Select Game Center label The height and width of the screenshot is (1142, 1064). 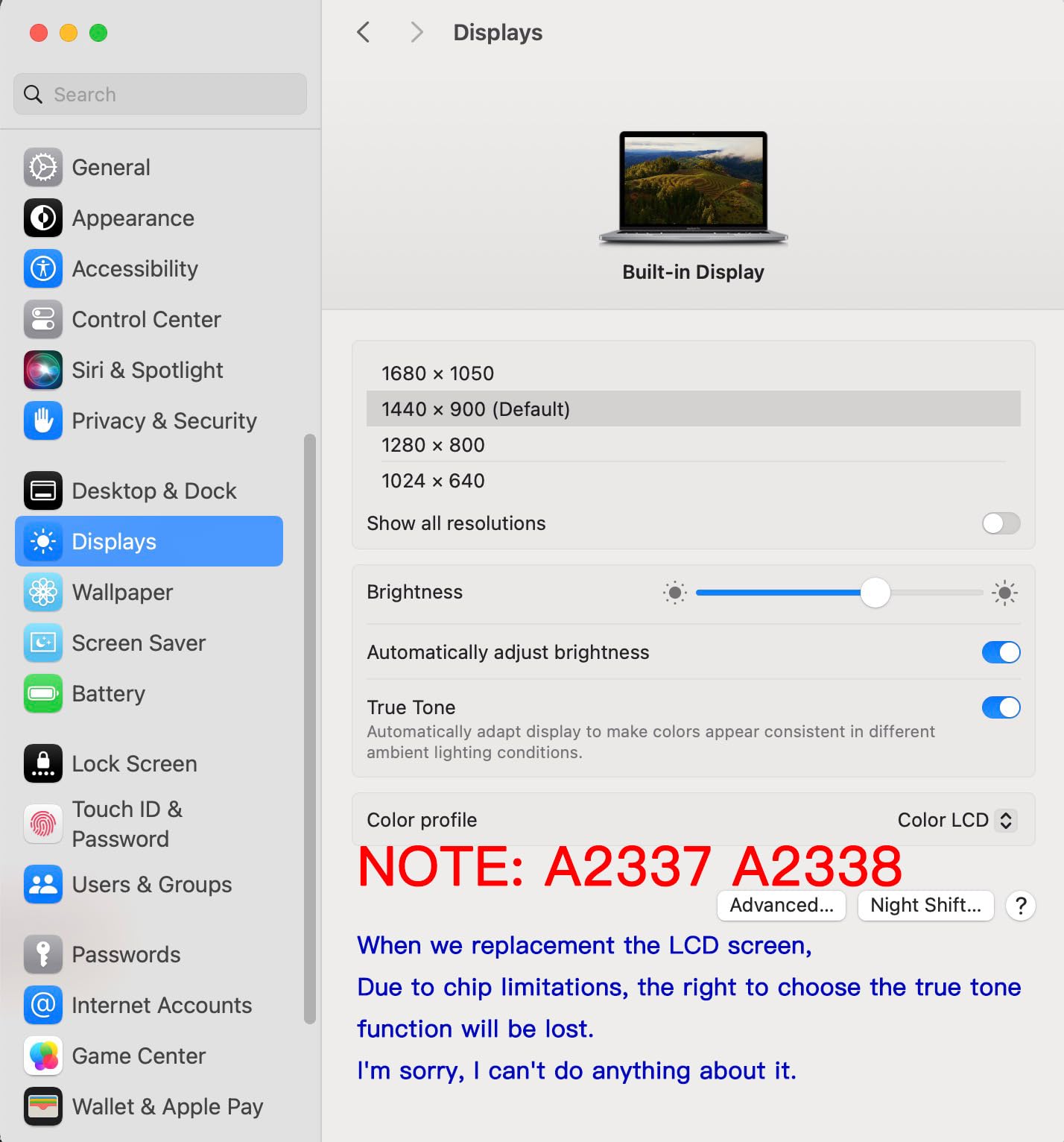139,1056
